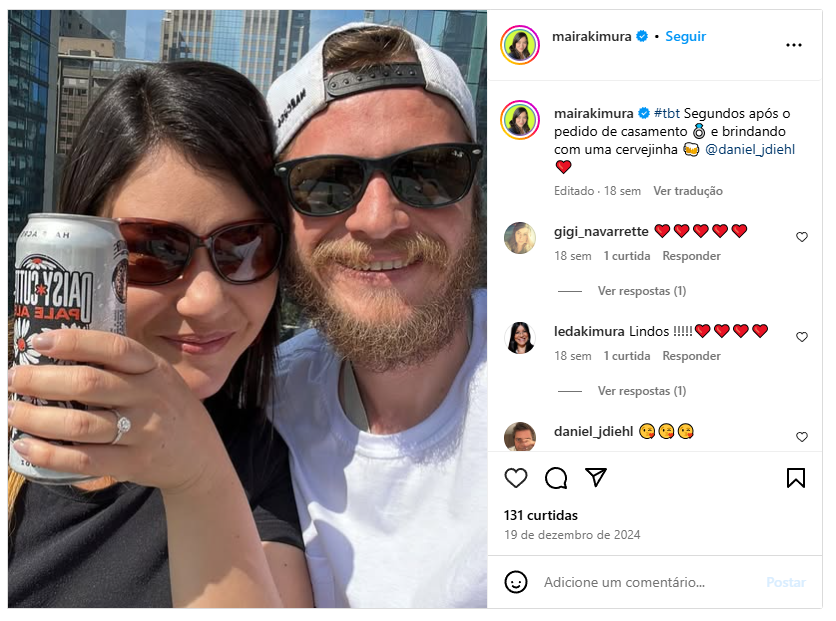The height and width of the screenshot is (621, 836).
Task: Open ledakimura's profile picture
Action: tap(520, 337)
